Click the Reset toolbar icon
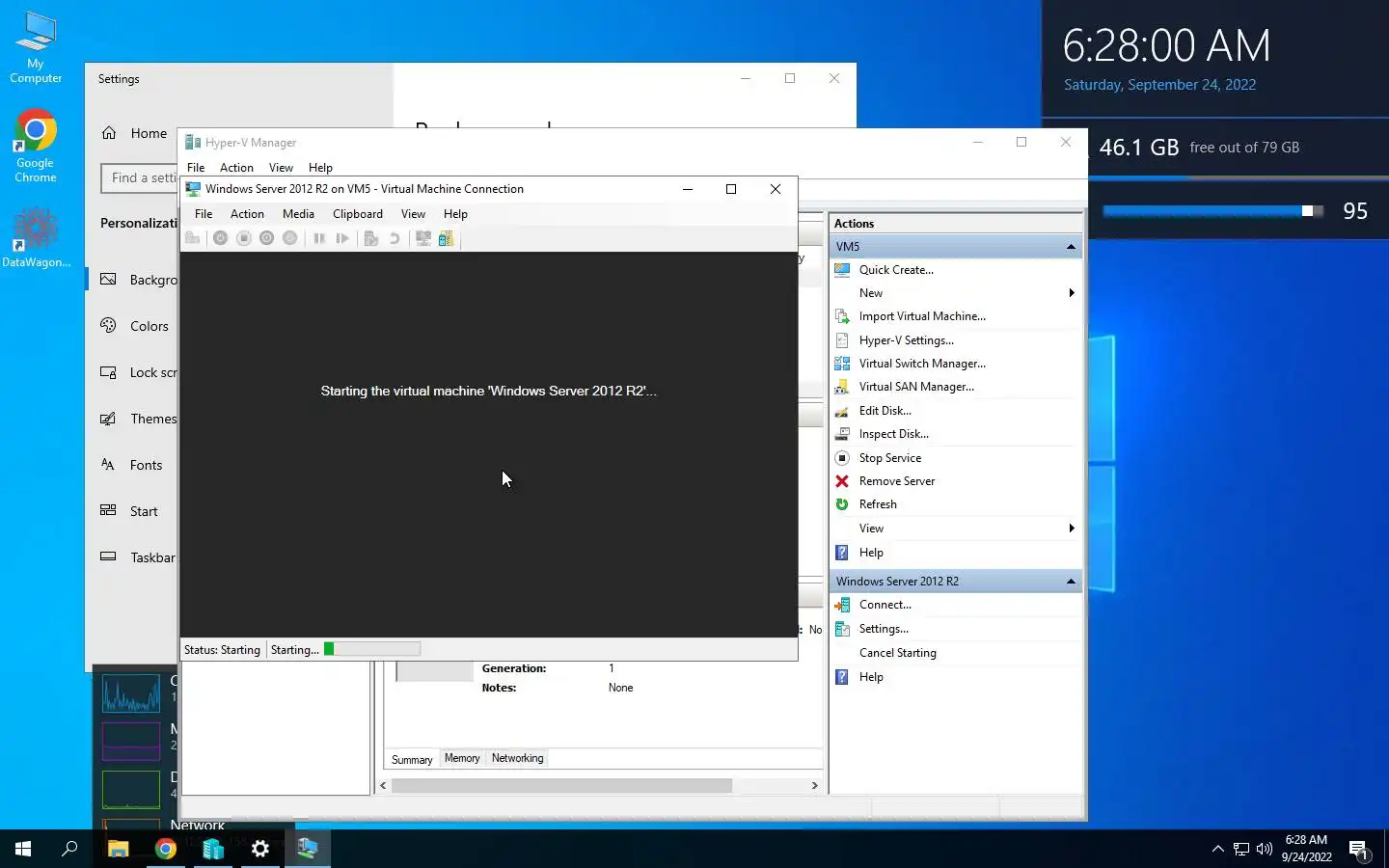 (342, 238)
